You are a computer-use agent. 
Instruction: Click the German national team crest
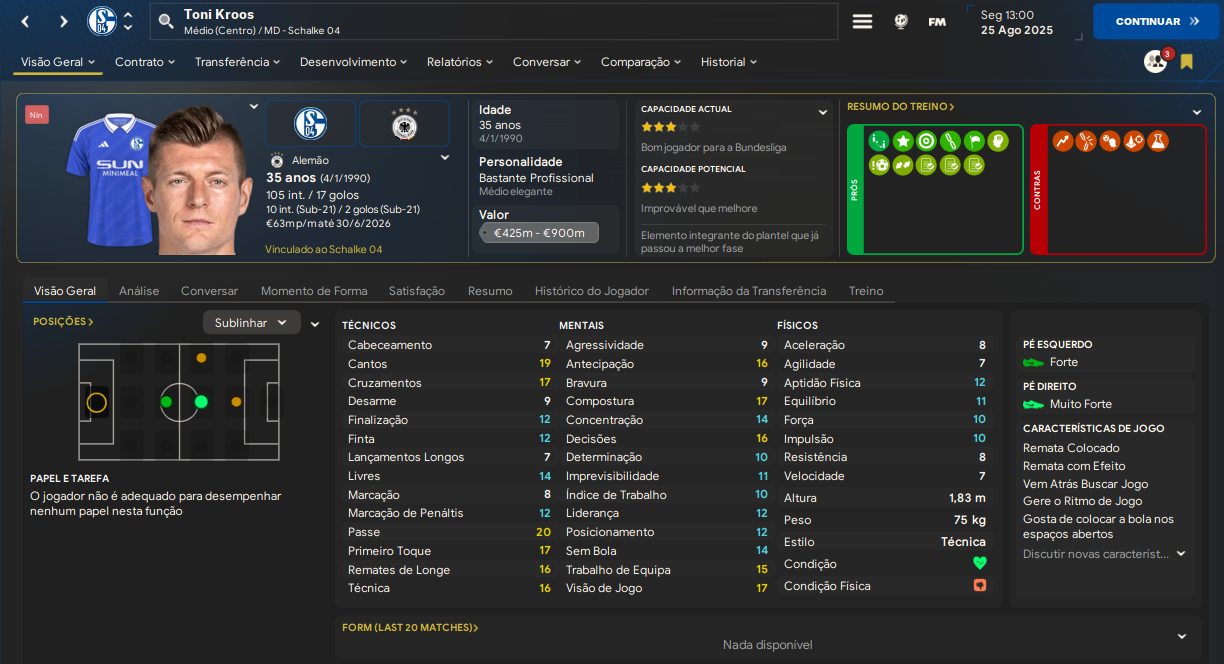404,124
